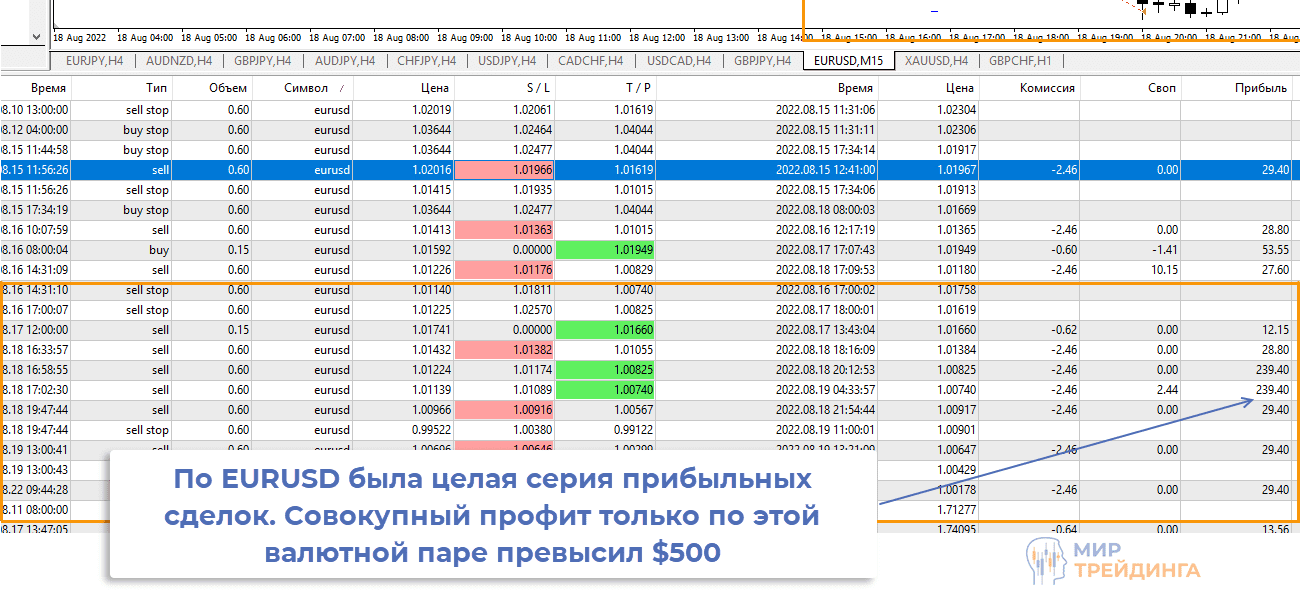Switch to the EURUSD,M15 tab
This screenshot has width=1300, height=600.
pyautogui.click(x=849, y=60)
